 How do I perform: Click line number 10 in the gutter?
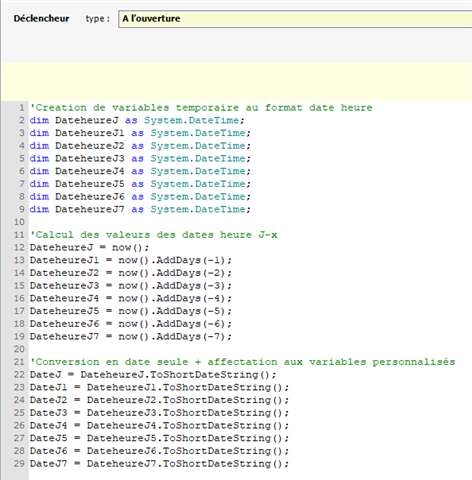(19, 222)
